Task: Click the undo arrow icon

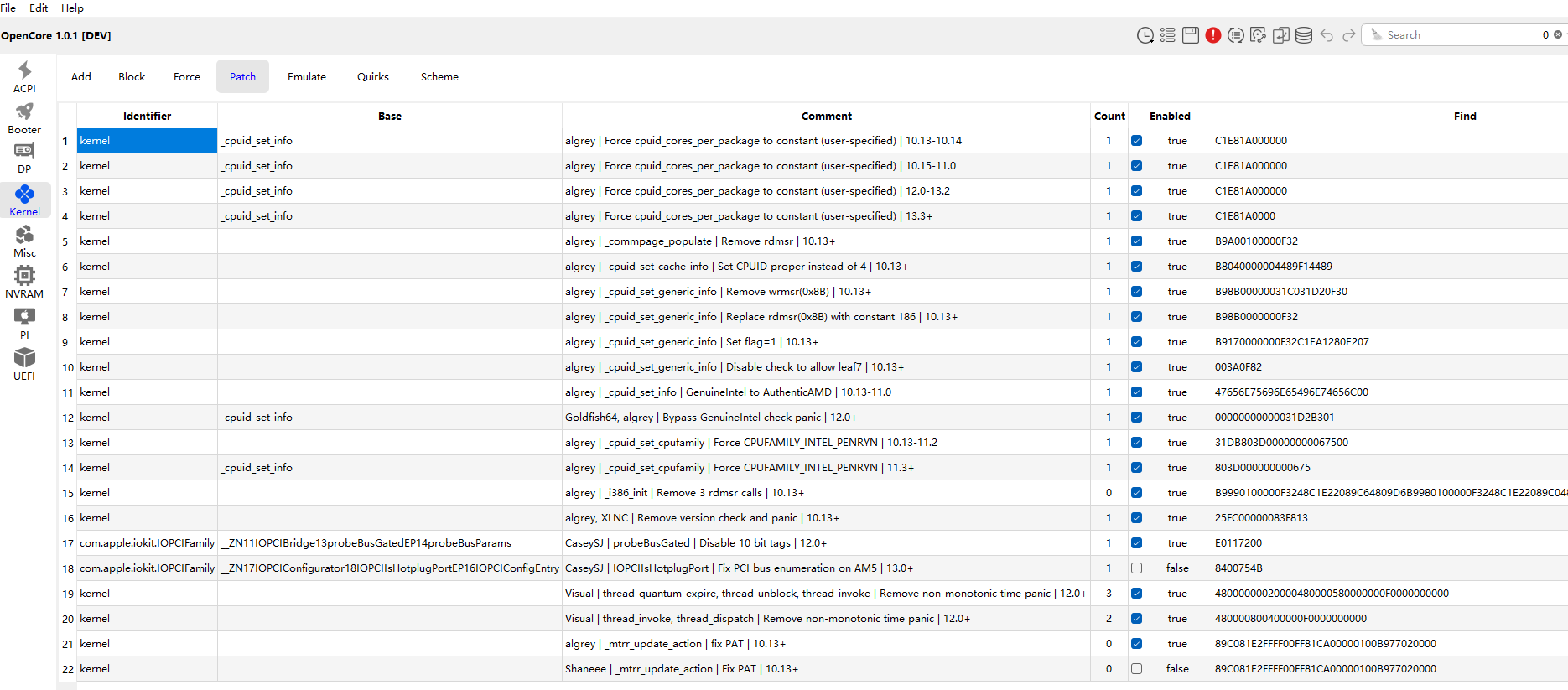Action: coord(1326,35)
